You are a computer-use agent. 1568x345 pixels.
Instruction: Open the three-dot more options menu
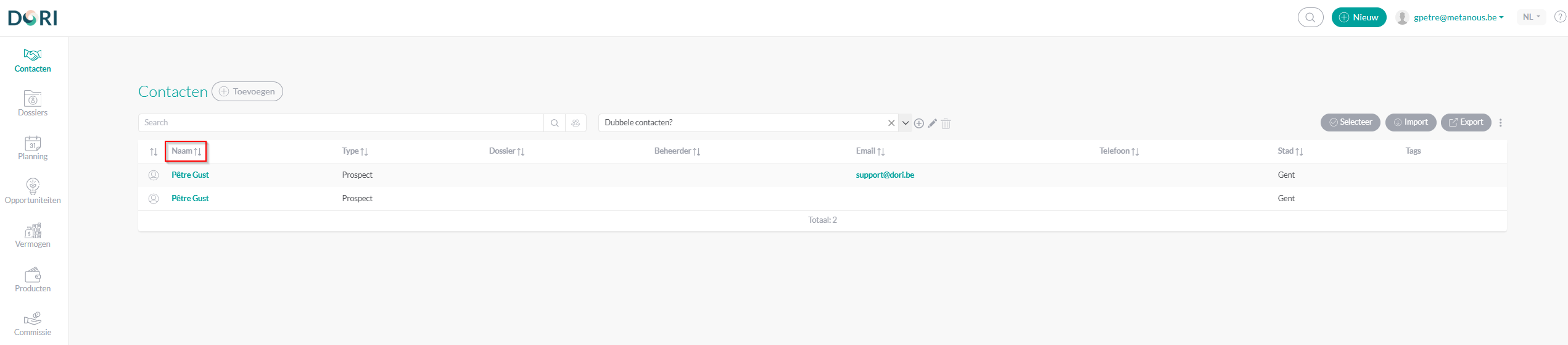tap(1500, 123)
